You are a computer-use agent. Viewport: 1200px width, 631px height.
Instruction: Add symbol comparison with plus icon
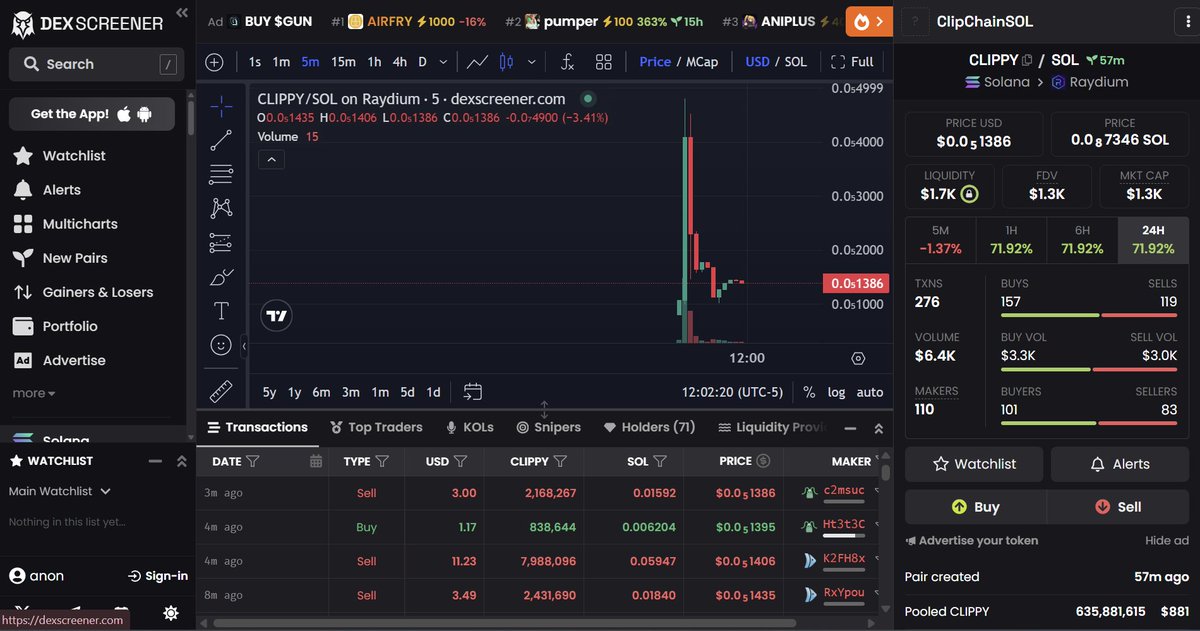(x=214, y=62)
